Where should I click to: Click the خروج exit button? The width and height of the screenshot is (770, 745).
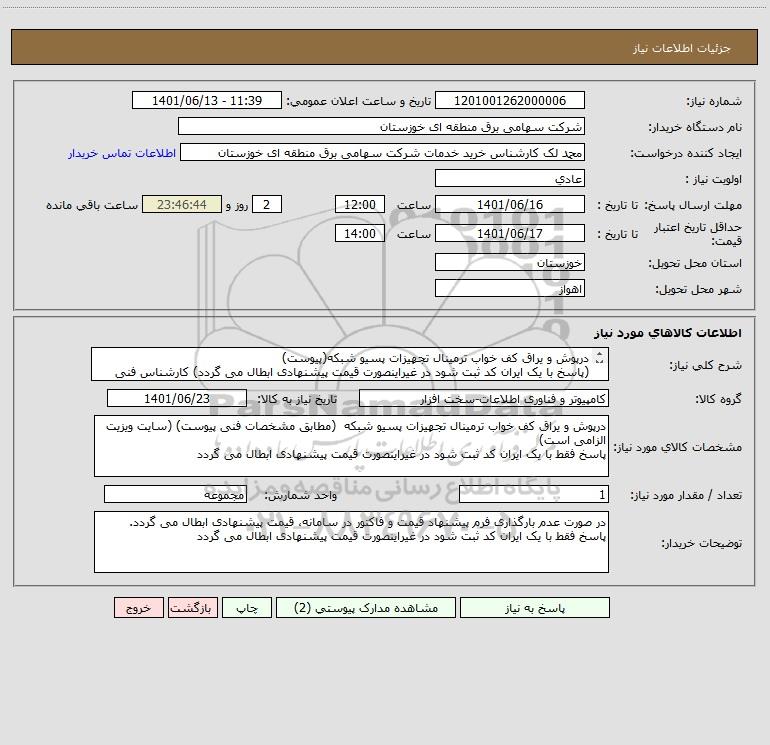pyautogui.click(x=138, y=608)
